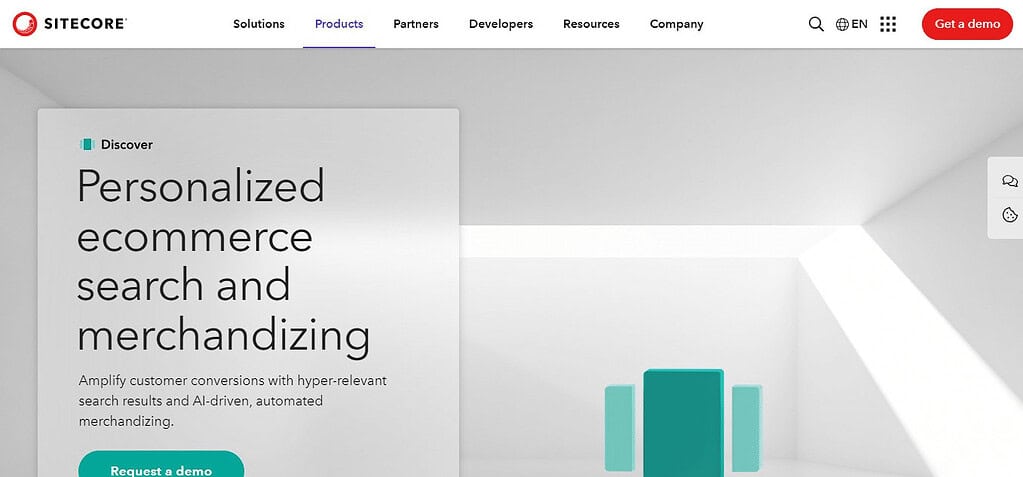1023x477 pixels.
Task: Open the EN language selector
Action: tap(851, 24)
